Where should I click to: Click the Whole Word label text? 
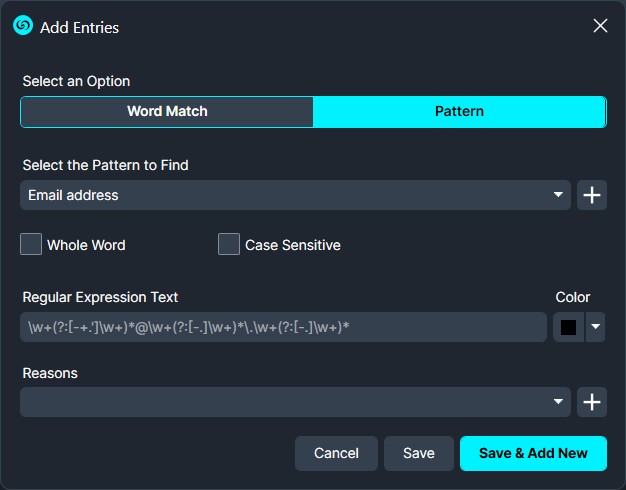[x=86, y=245]
